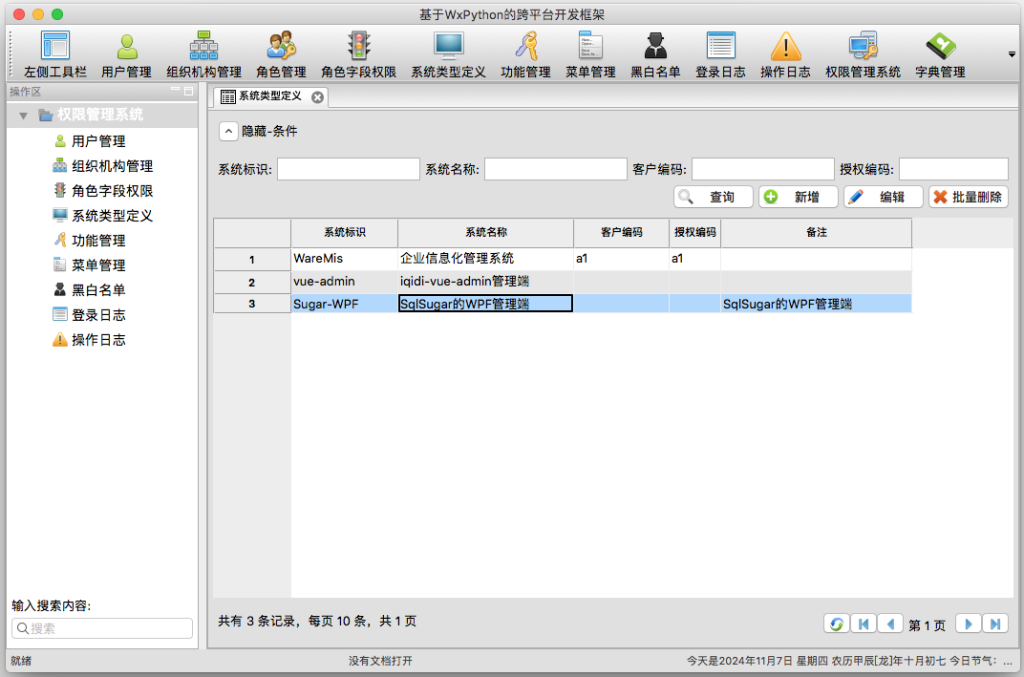
Task: Click the 操作区 panel maximize icon
Action: [189, 91]
